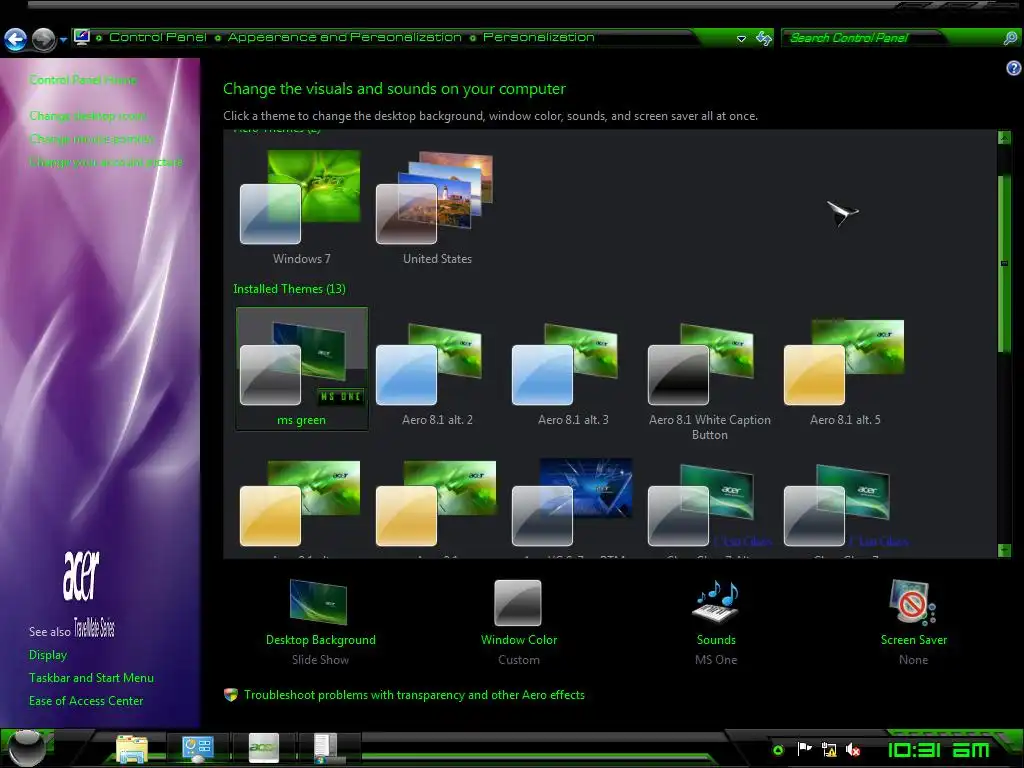
Task: Click the Window Color link text
Action: (x=519, y=640)
